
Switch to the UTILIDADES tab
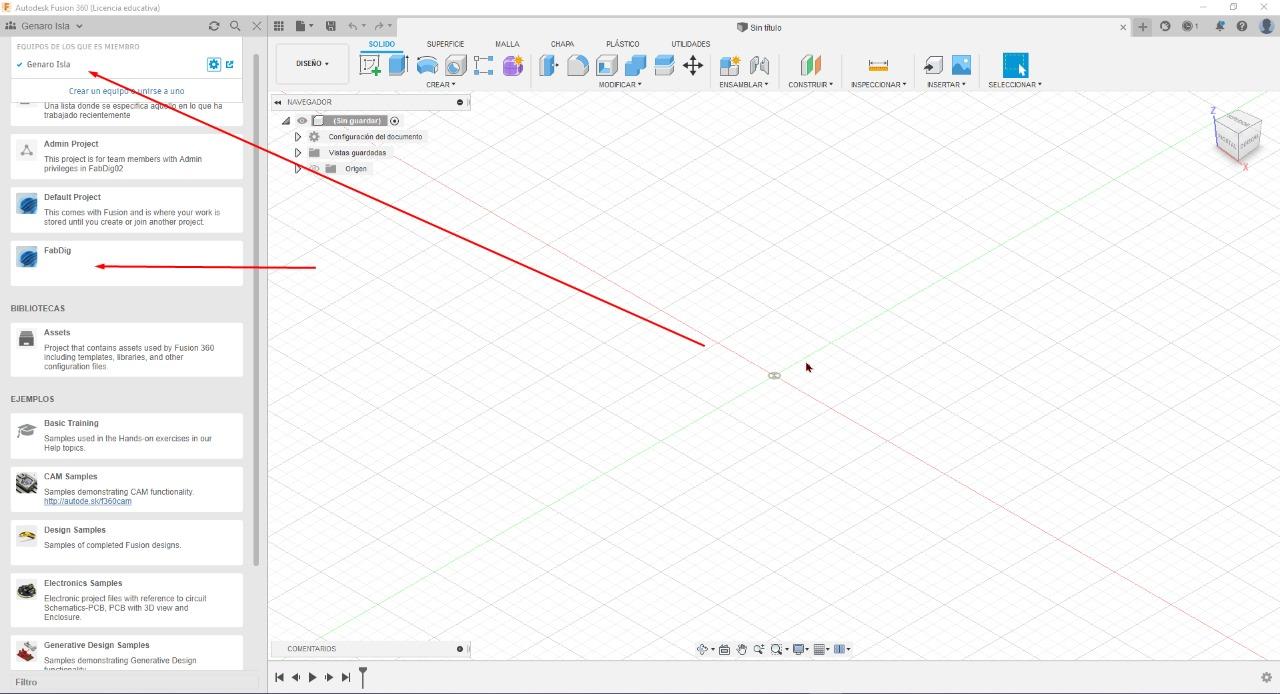(x=690, y=44)
